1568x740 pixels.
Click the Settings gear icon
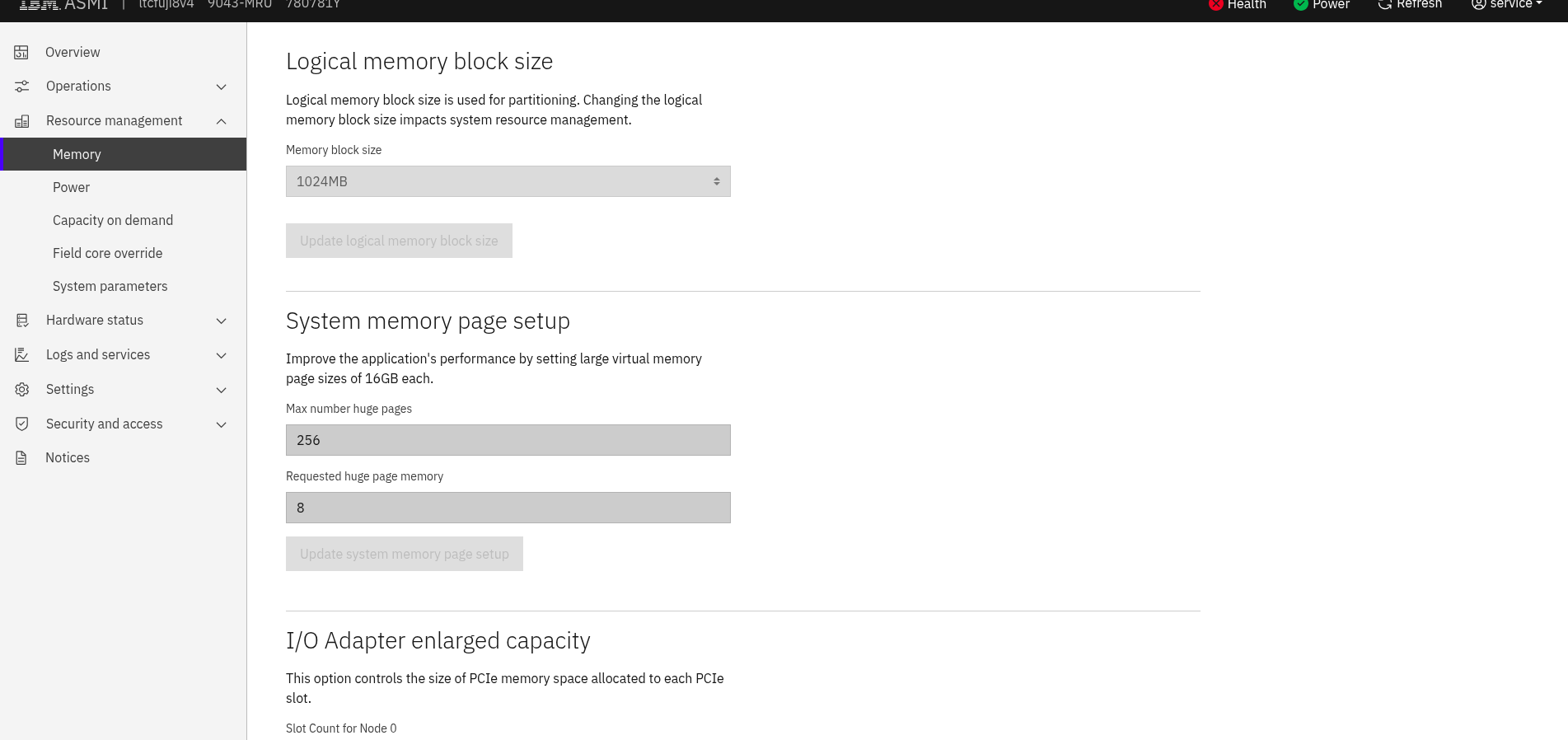coord(22,390)
